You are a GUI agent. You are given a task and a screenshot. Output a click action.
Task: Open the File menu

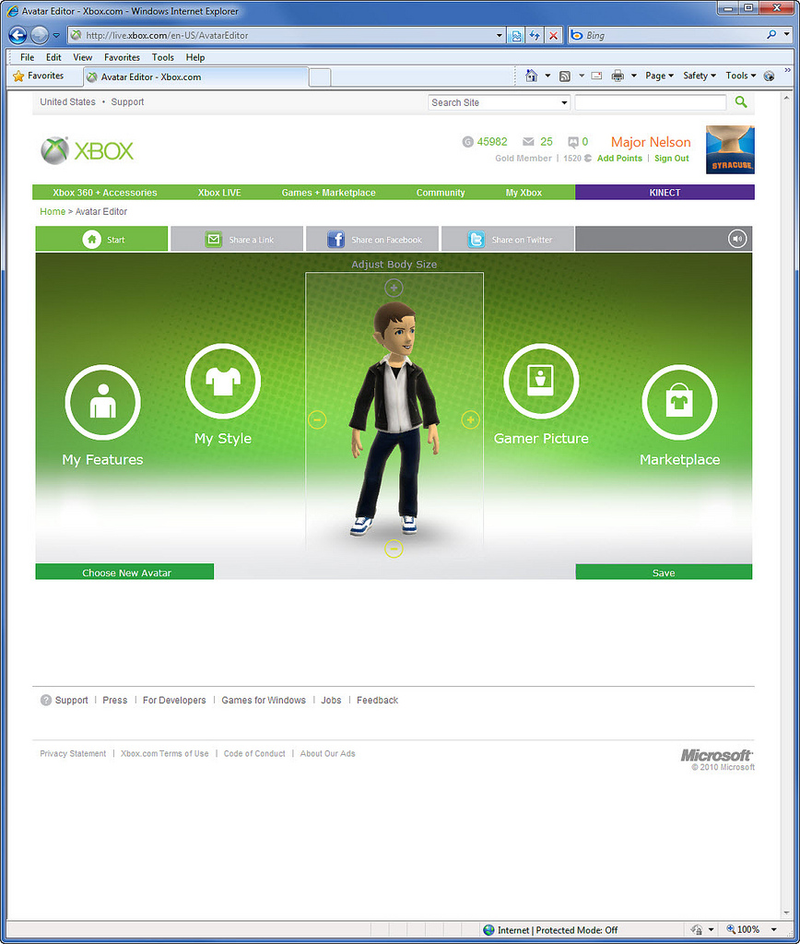pyautogui.click(x=27, y=57)
